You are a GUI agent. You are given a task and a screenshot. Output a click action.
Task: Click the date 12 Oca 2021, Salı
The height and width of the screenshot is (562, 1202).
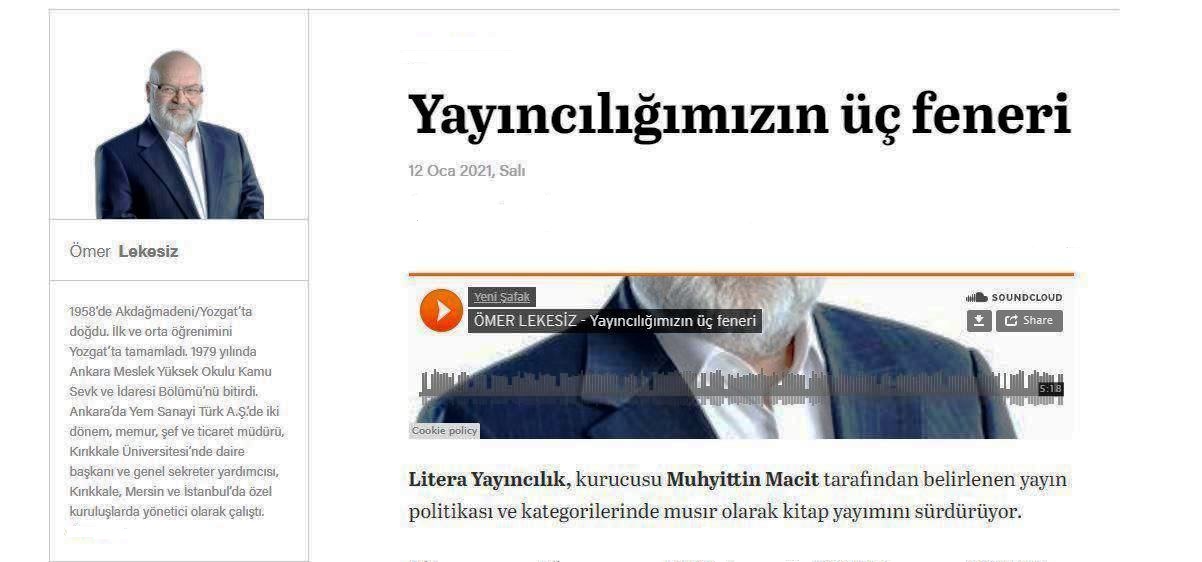pyautogui.click(x=467, y=170)
